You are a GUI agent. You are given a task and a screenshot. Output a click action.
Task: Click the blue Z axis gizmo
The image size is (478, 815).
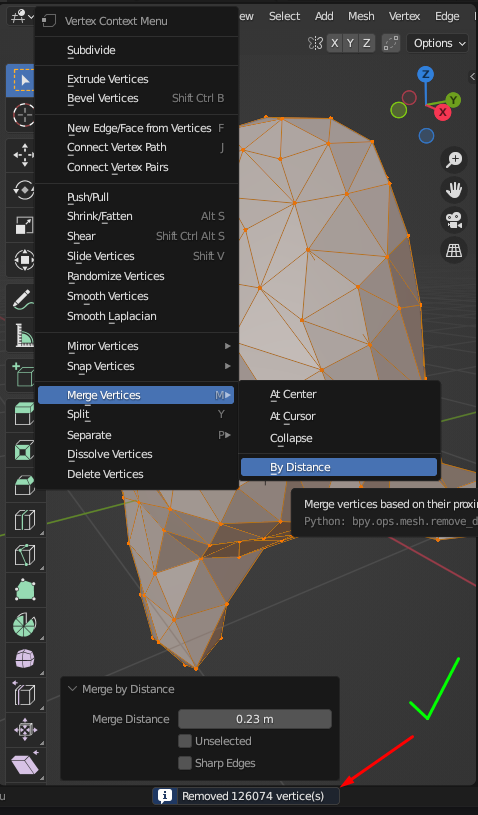click(x=426, y=74)
